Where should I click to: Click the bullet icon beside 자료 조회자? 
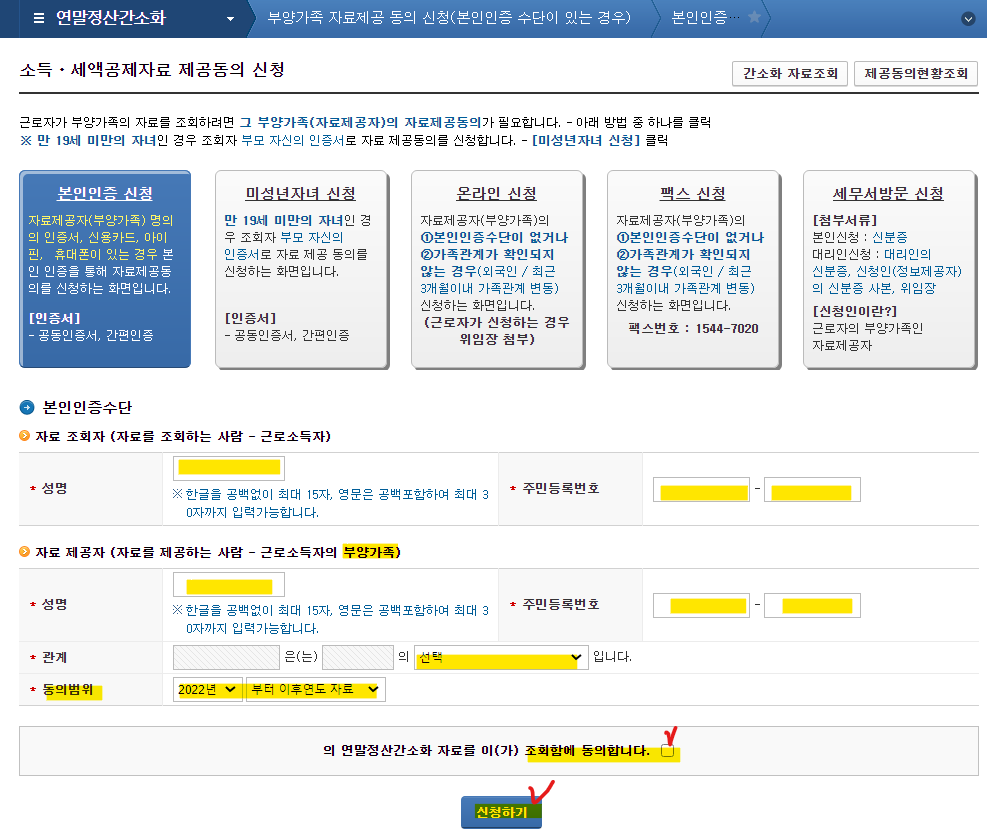(x=25, y=437)
